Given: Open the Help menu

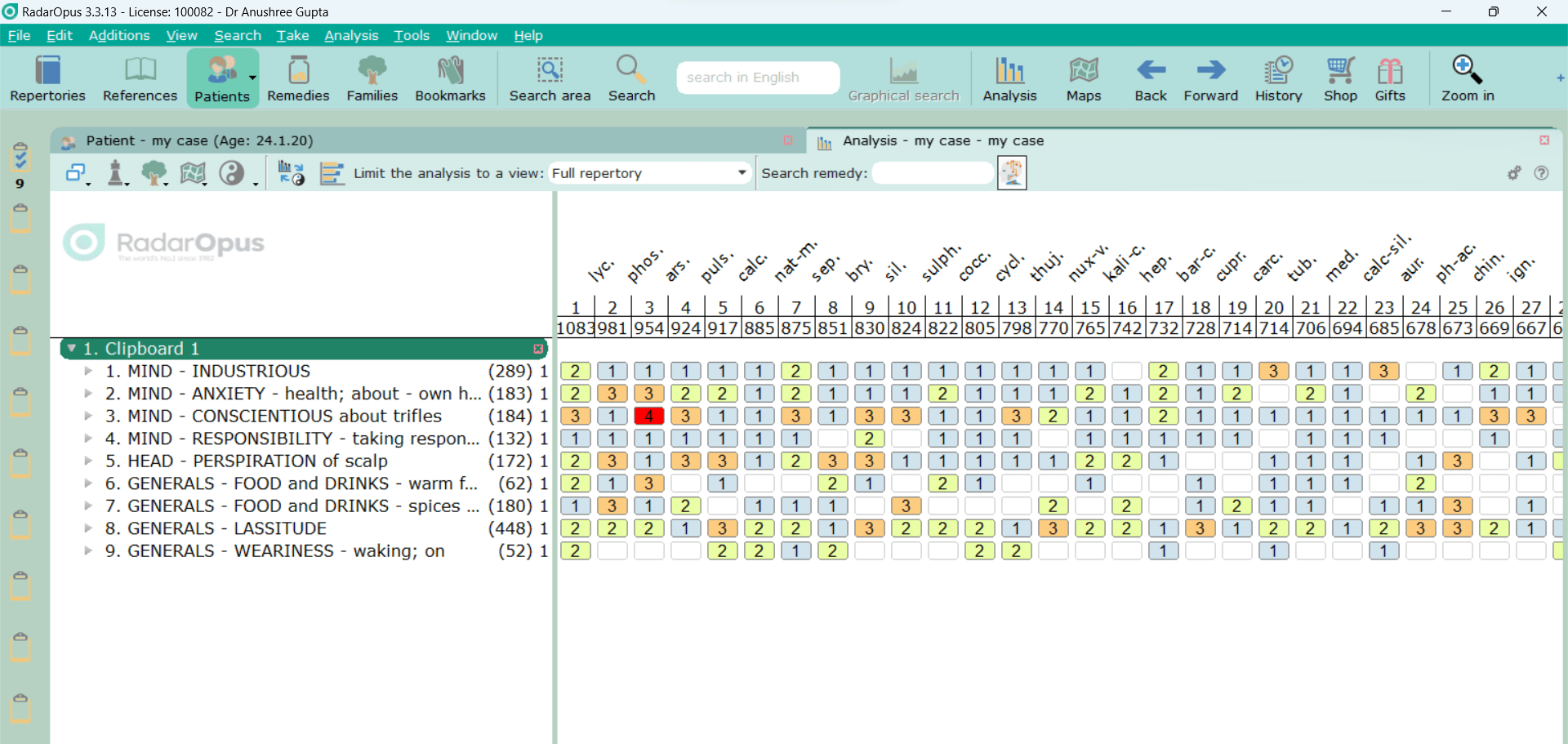Looking at the screenshot, I should (x=528, y=35).
